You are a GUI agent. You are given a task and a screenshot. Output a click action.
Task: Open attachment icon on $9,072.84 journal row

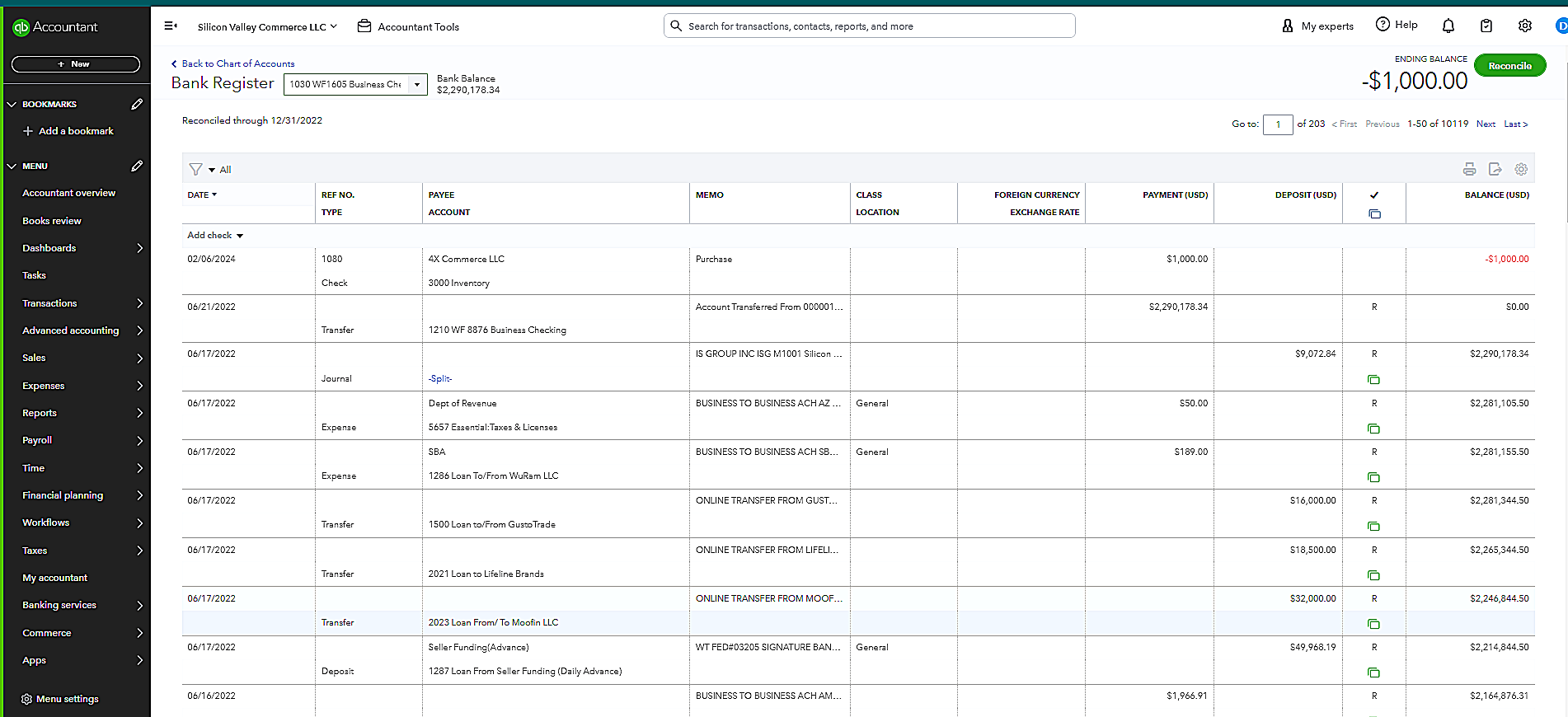1373,380
